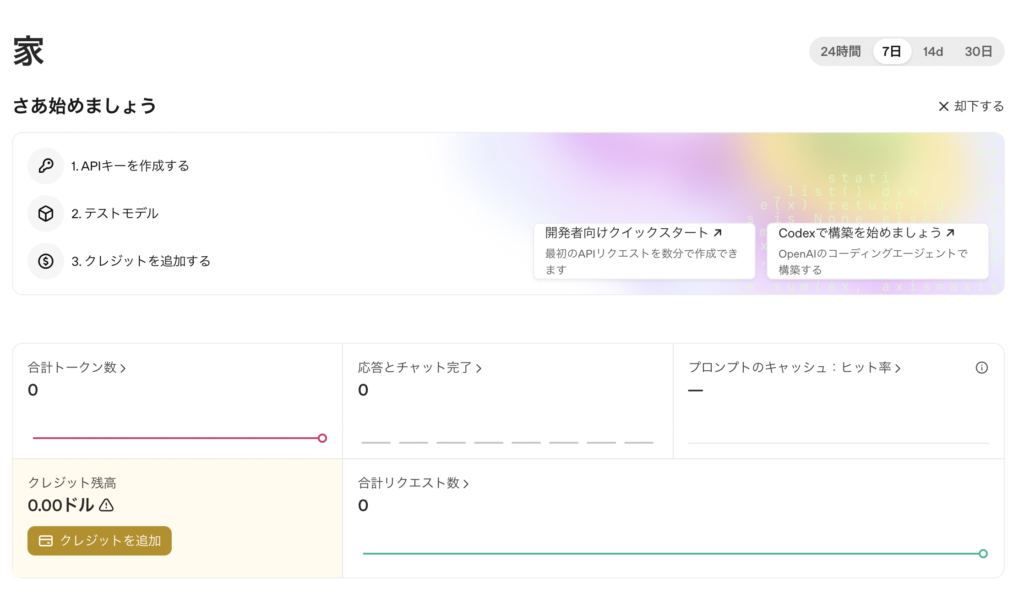Click the card icon in クレジットを追加 button
The height and width of the screenshot is (594, 1024).
(46, 541)
